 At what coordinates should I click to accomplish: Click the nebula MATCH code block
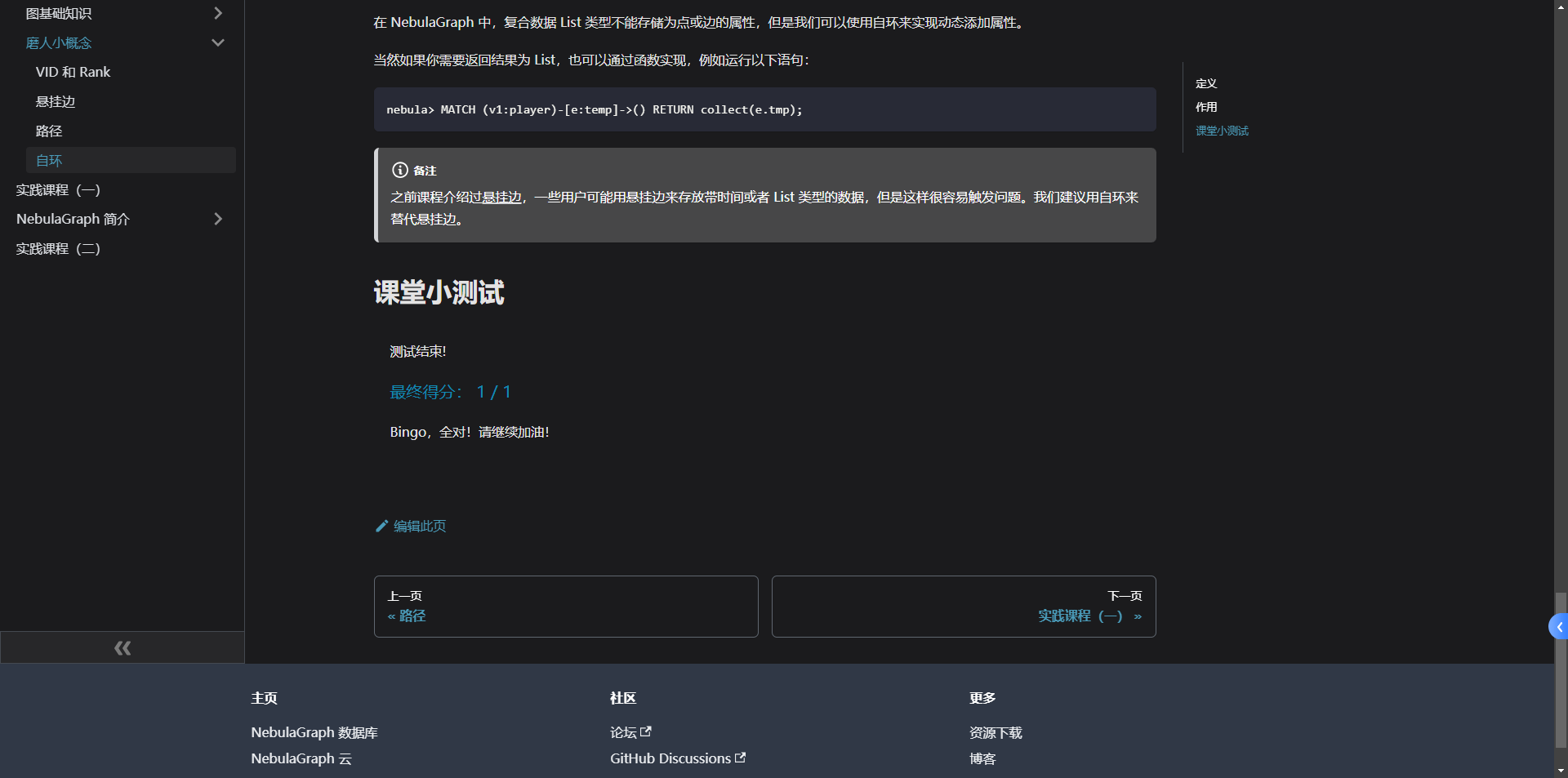[x=765, y=109]
